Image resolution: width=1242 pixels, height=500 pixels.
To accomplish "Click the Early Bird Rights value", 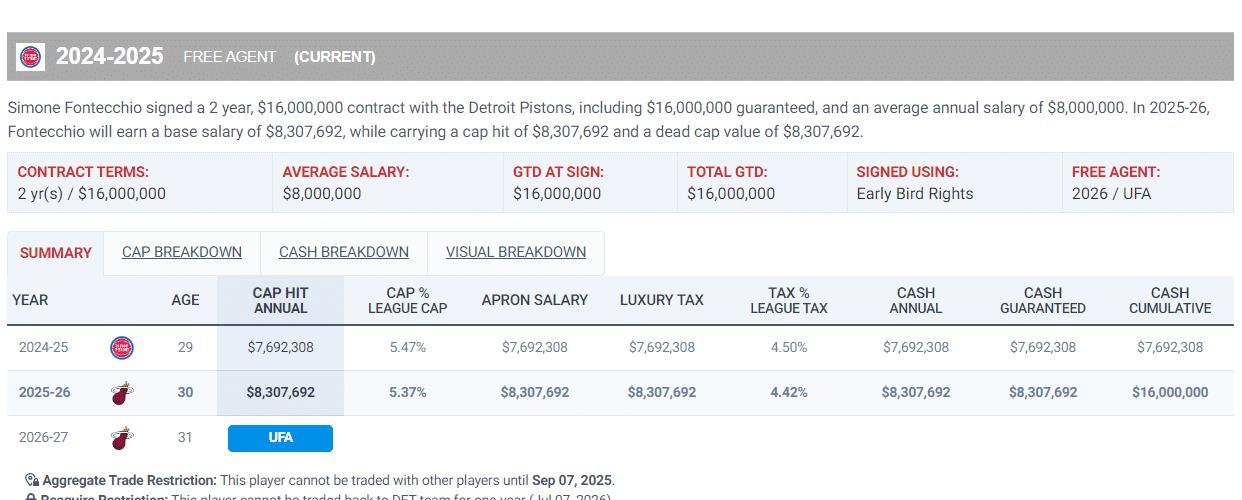I will point(914,194).
